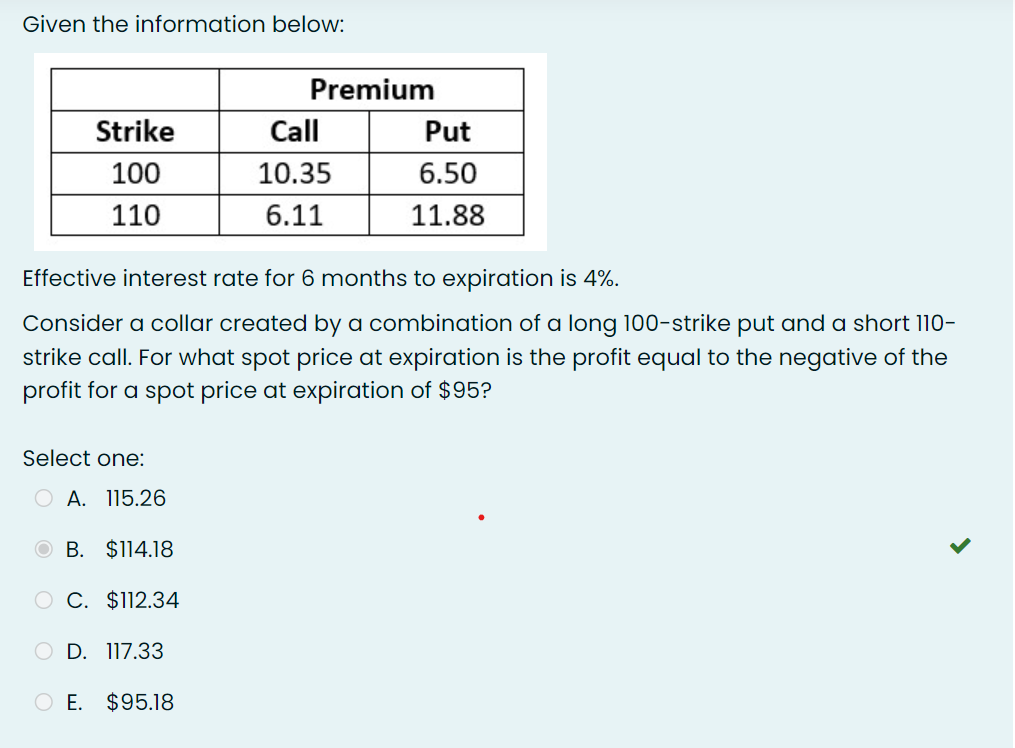
Task: Select radio button for option D 117.33
Action: [x=43, y=650]
